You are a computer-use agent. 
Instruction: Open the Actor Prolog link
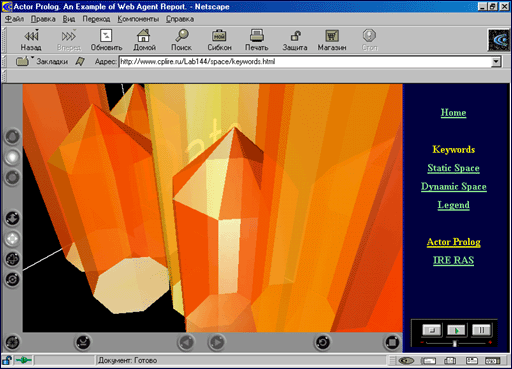[x=454, y=242]
